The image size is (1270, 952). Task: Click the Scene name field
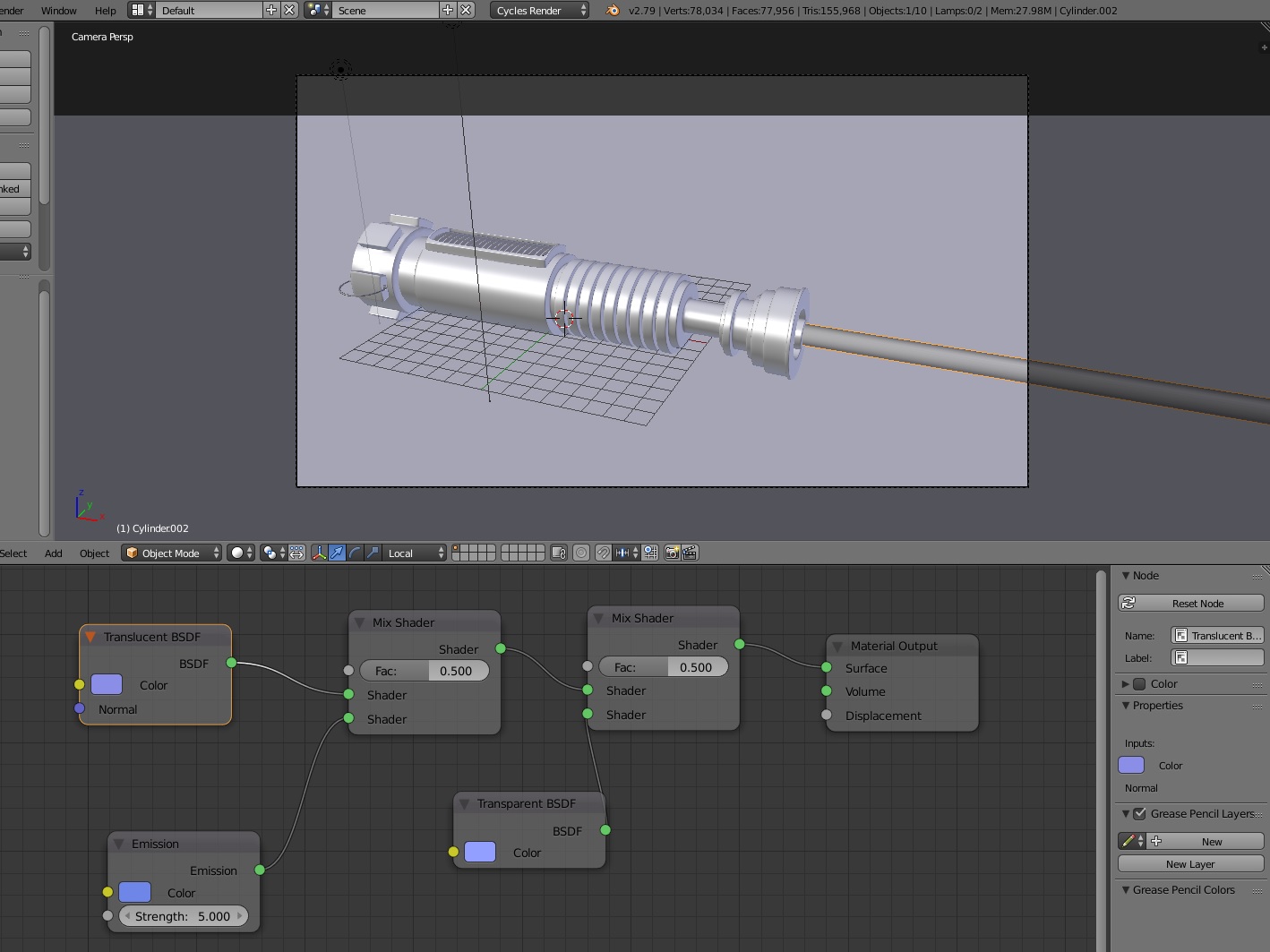point(386,10)
